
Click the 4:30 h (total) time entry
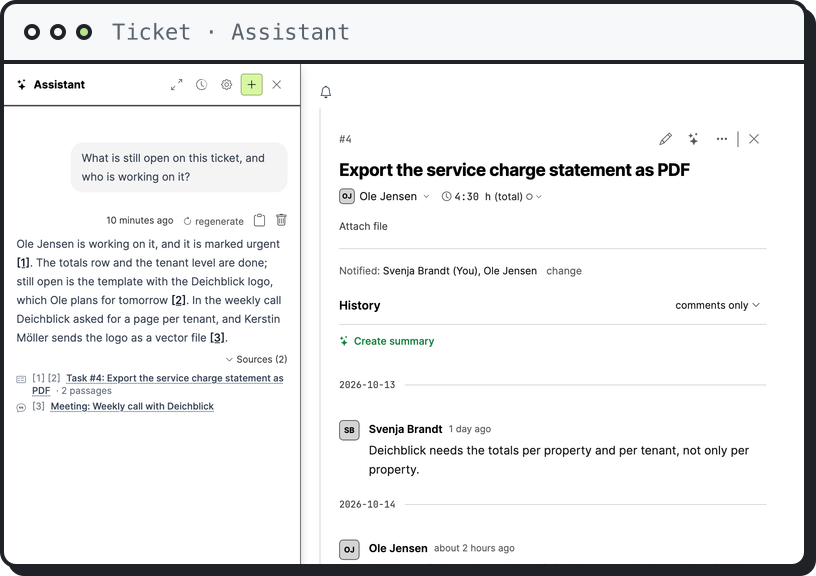(482, 197)
